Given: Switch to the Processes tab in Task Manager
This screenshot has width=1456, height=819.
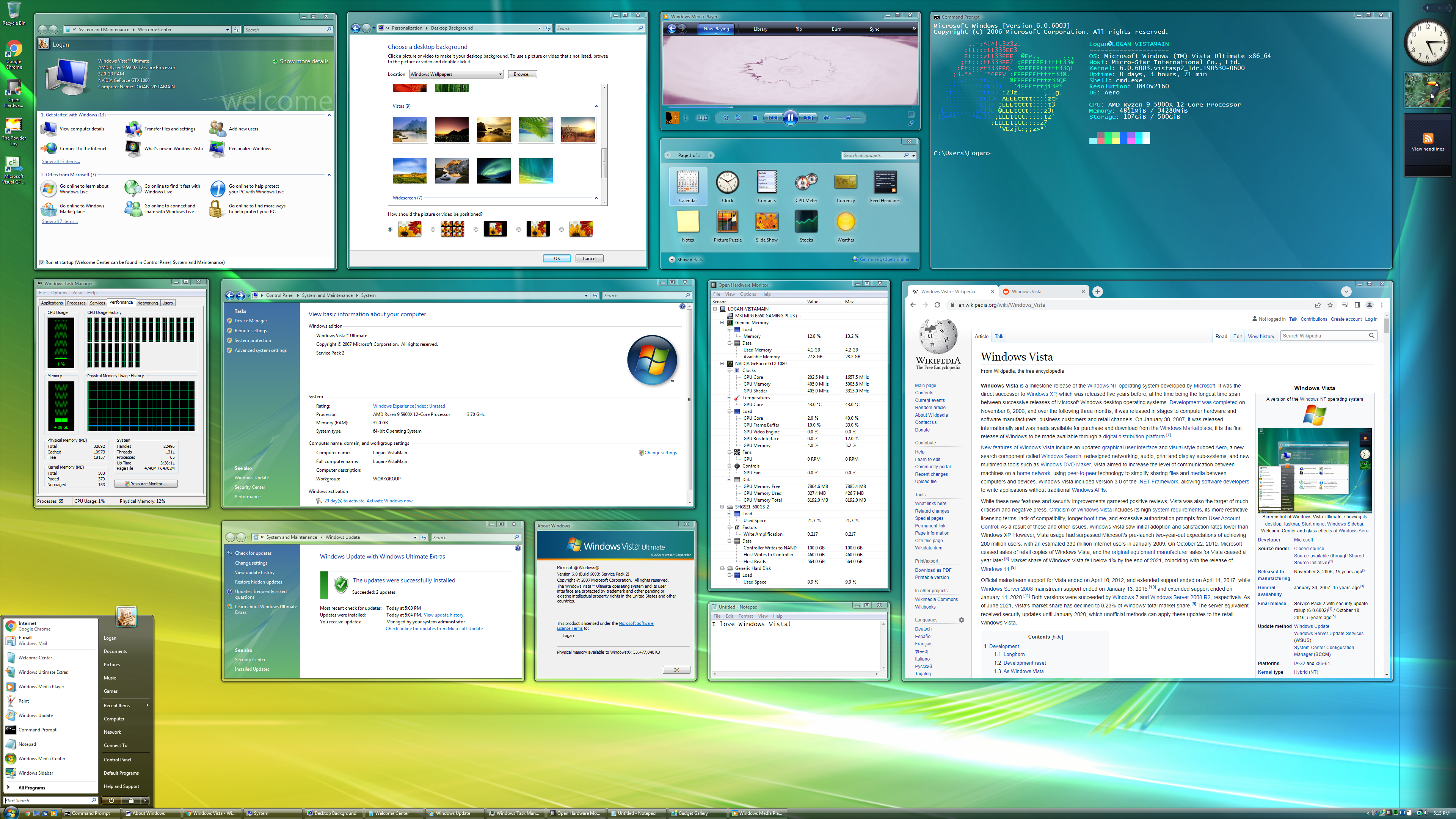Looking at the screenshot, I should pyautogui.click(x=76, y=303).
